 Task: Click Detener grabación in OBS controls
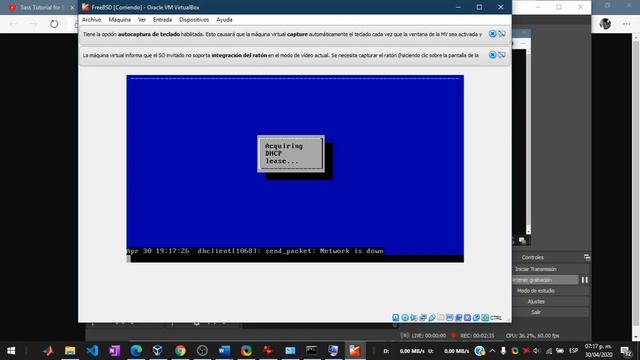tap(544, 280)
